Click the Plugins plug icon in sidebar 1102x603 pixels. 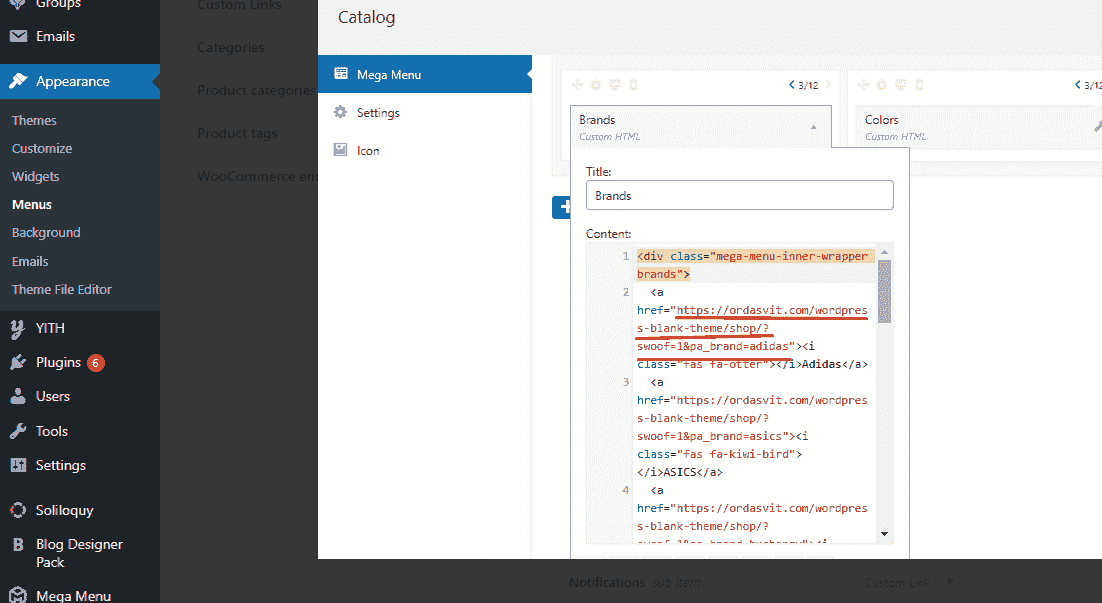[18, 363]
